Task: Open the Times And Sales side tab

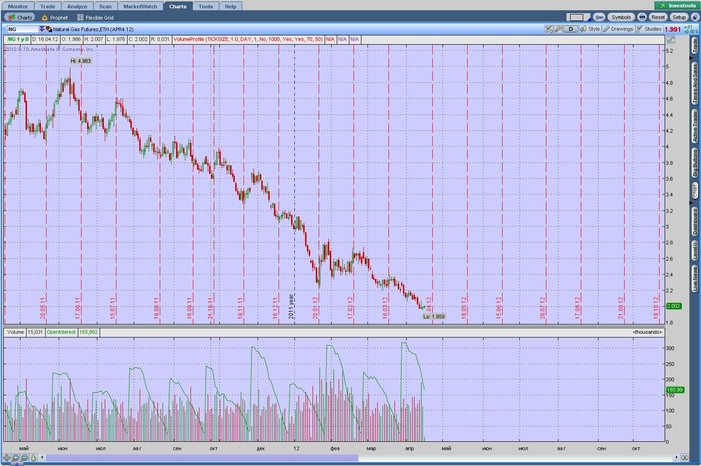Action: pyautogui.click(x=695, y=83)
